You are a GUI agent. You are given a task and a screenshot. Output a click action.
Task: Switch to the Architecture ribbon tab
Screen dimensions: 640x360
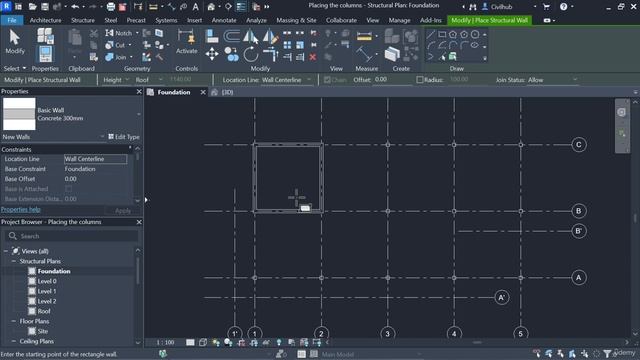coord(45,20)
